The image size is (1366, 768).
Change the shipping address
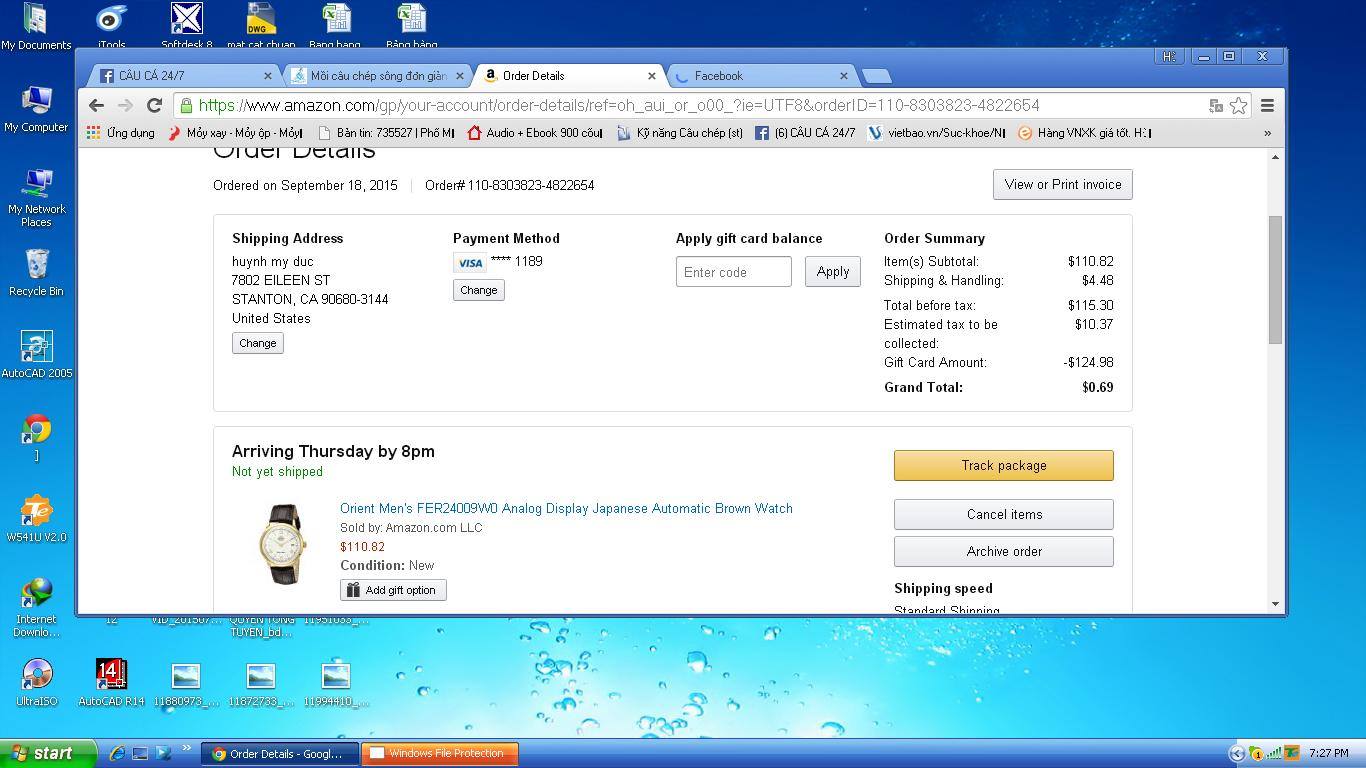pyautogui.click(x=258, y=343)
